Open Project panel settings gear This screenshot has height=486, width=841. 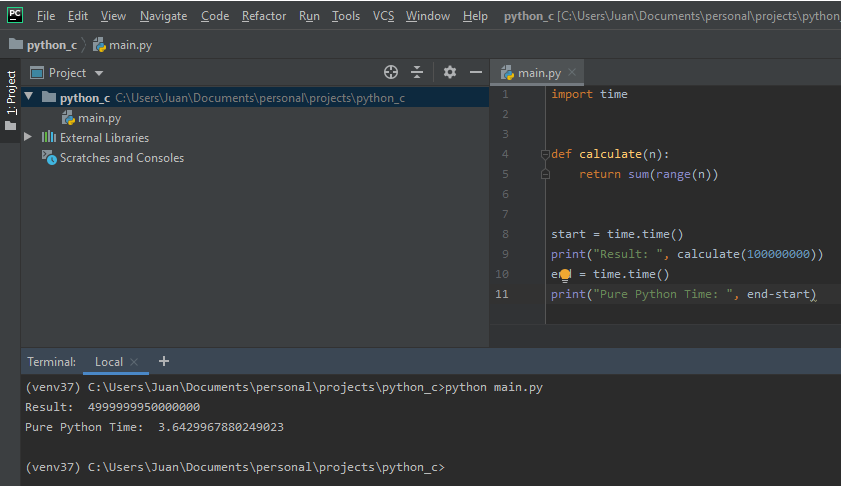[x=449, y=72]
